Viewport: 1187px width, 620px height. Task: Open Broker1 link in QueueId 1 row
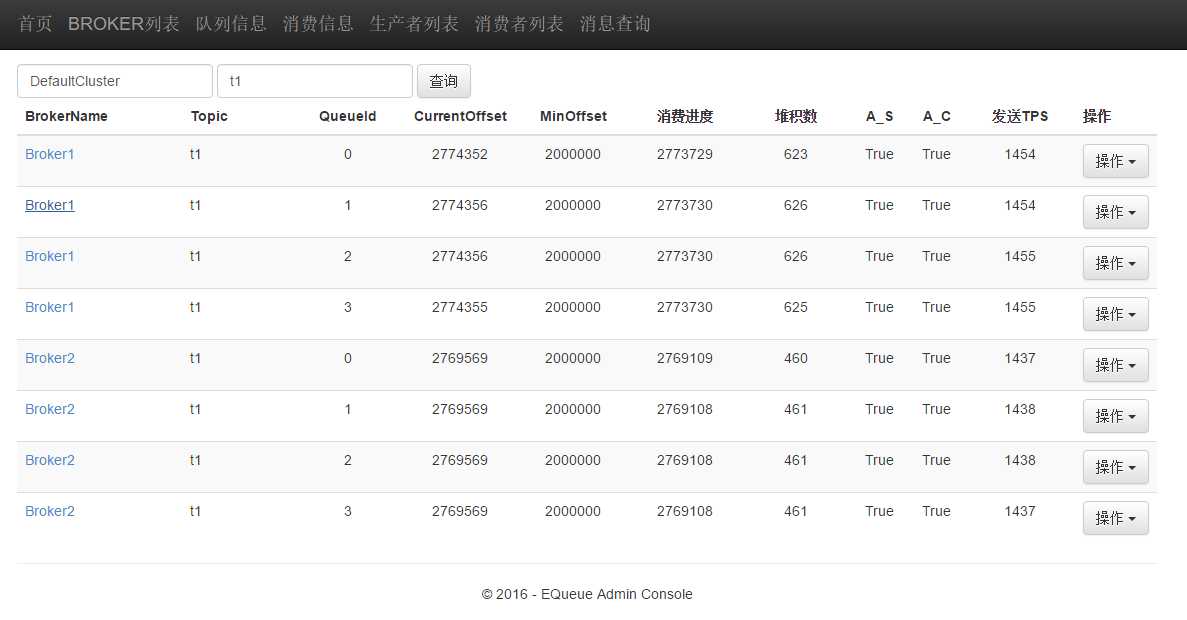click(x=50, y=205)
